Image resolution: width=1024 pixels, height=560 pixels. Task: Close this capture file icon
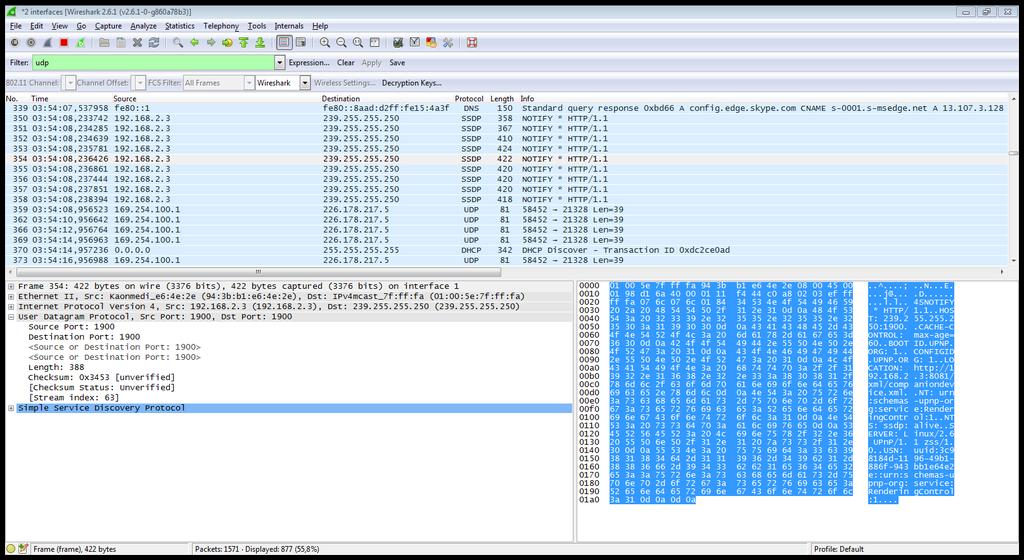(x=137, y=42)
